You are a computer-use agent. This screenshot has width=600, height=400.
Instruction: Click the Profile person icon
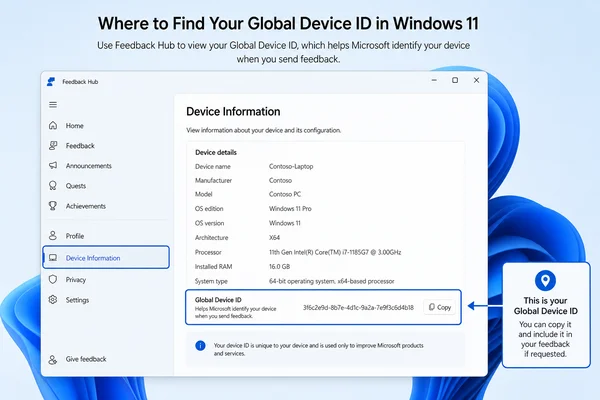coord(53,235)
